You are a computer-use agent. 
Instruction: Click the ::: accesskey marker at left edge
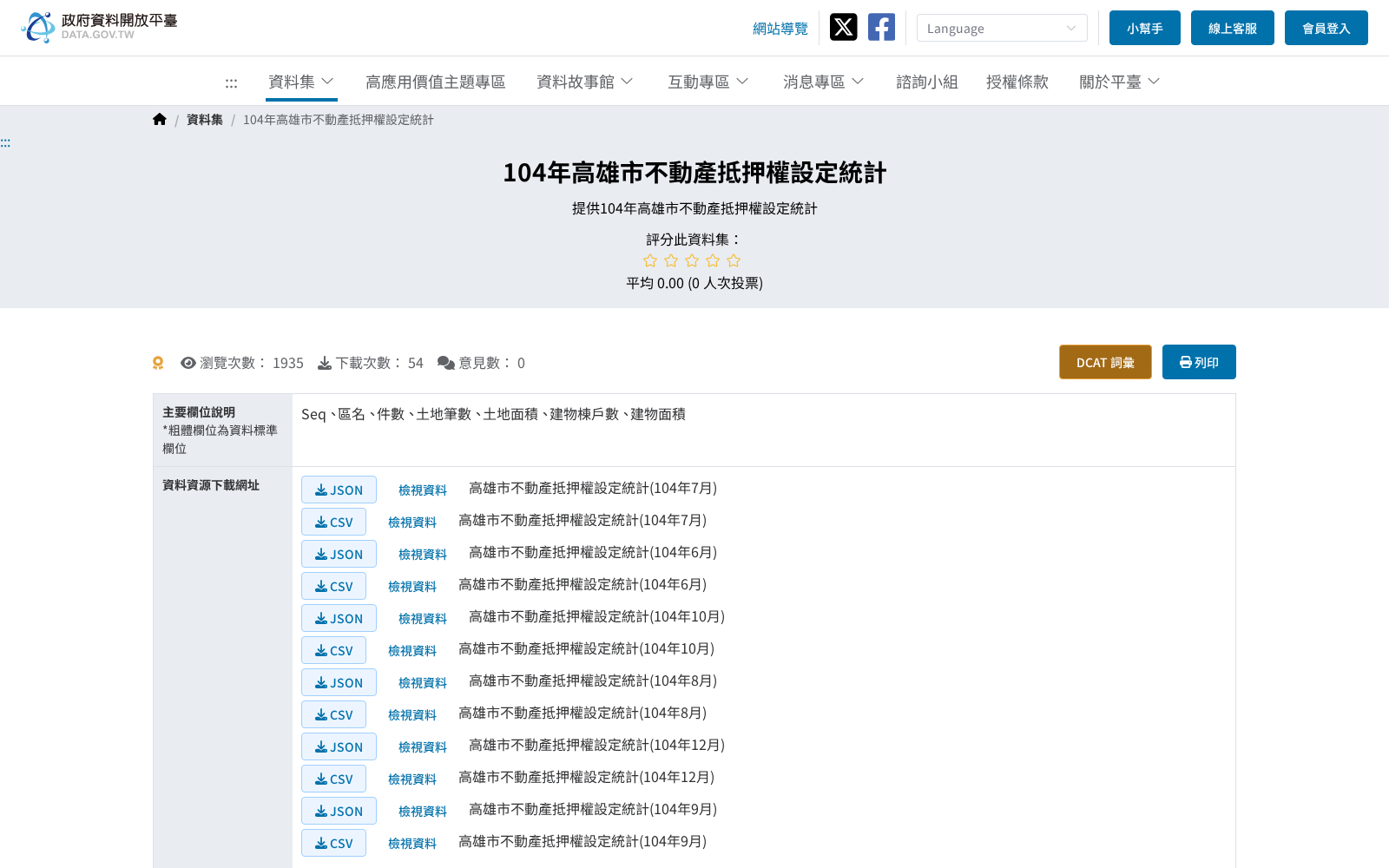5,142
